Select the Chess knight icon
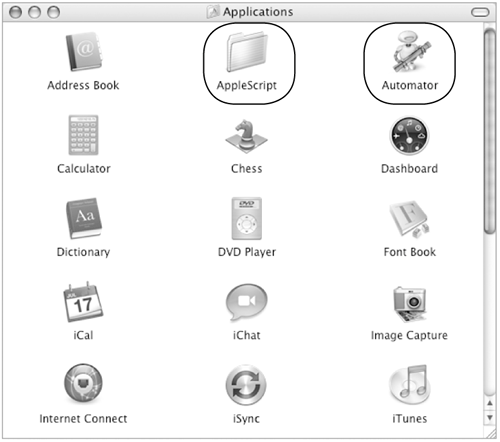This screenshot has height=442, width=500. 246,136
